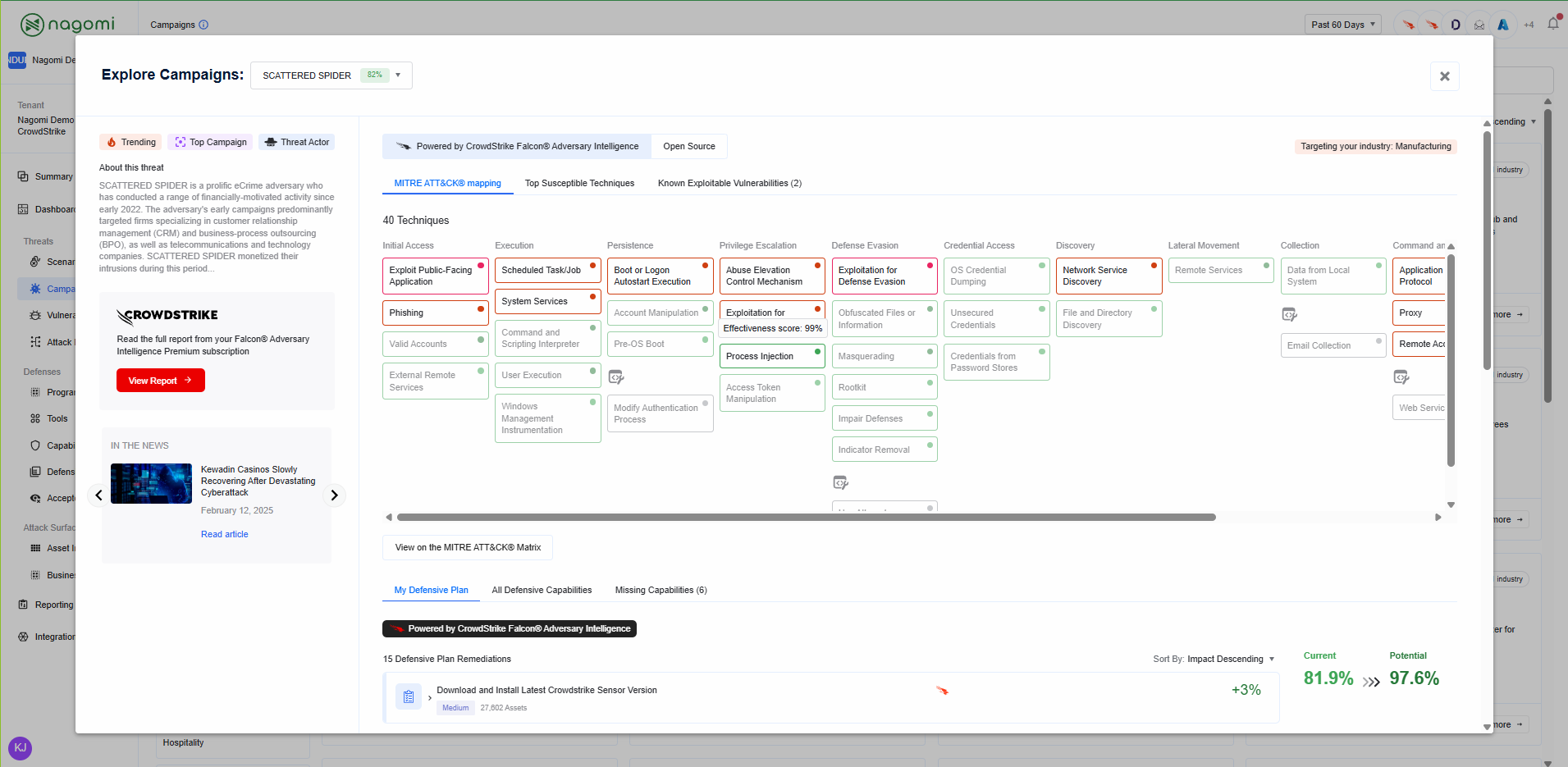Open the Past 60 Days date range dropdown
The height and width of the screenshot is (767, 1568).
point(1342,25)
